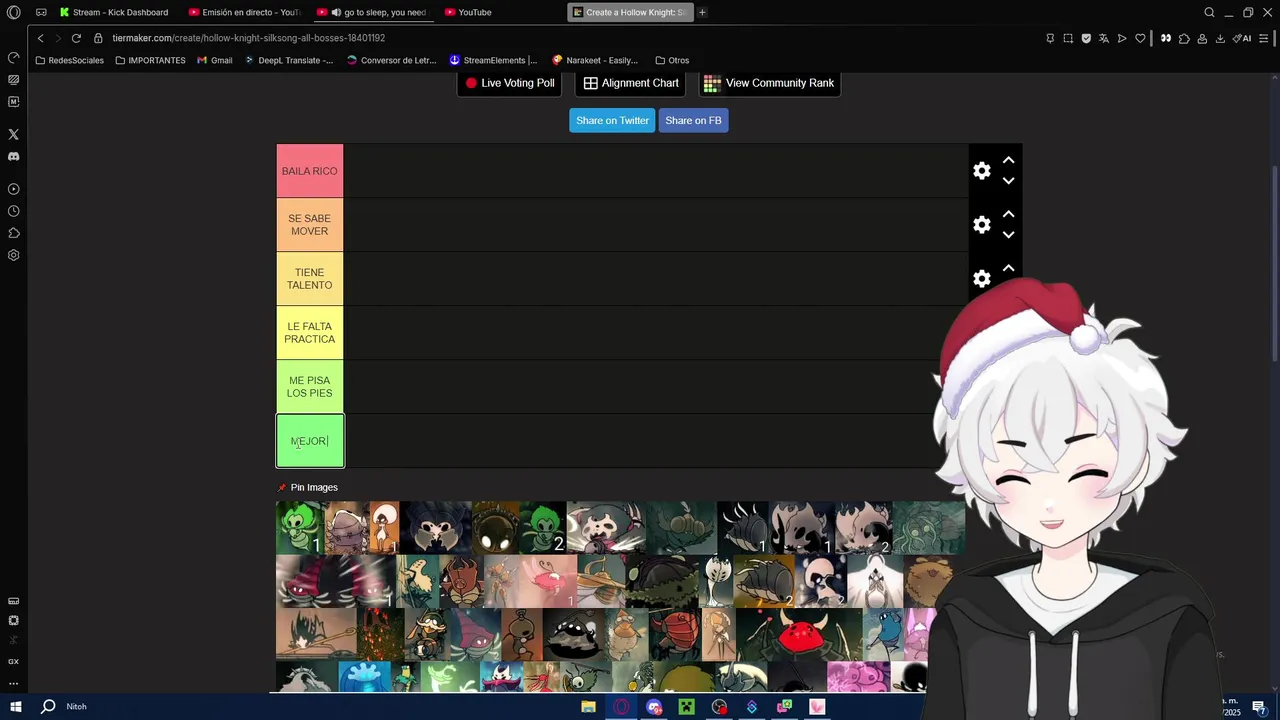Image resolution: width=1280 pixels, height=720 pixels.
Task: Open Opera sidebar settings gear
Action: (13, 255)
